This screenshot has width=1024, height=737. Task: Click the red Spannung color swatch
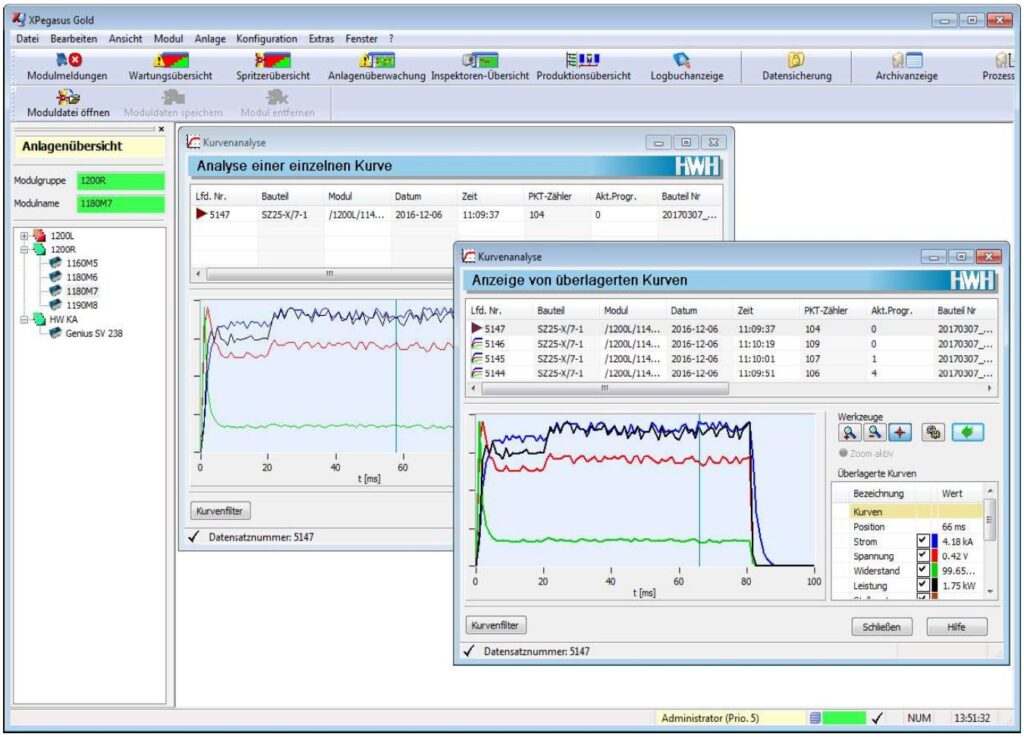pyautogui.click(x=935, y=556)
